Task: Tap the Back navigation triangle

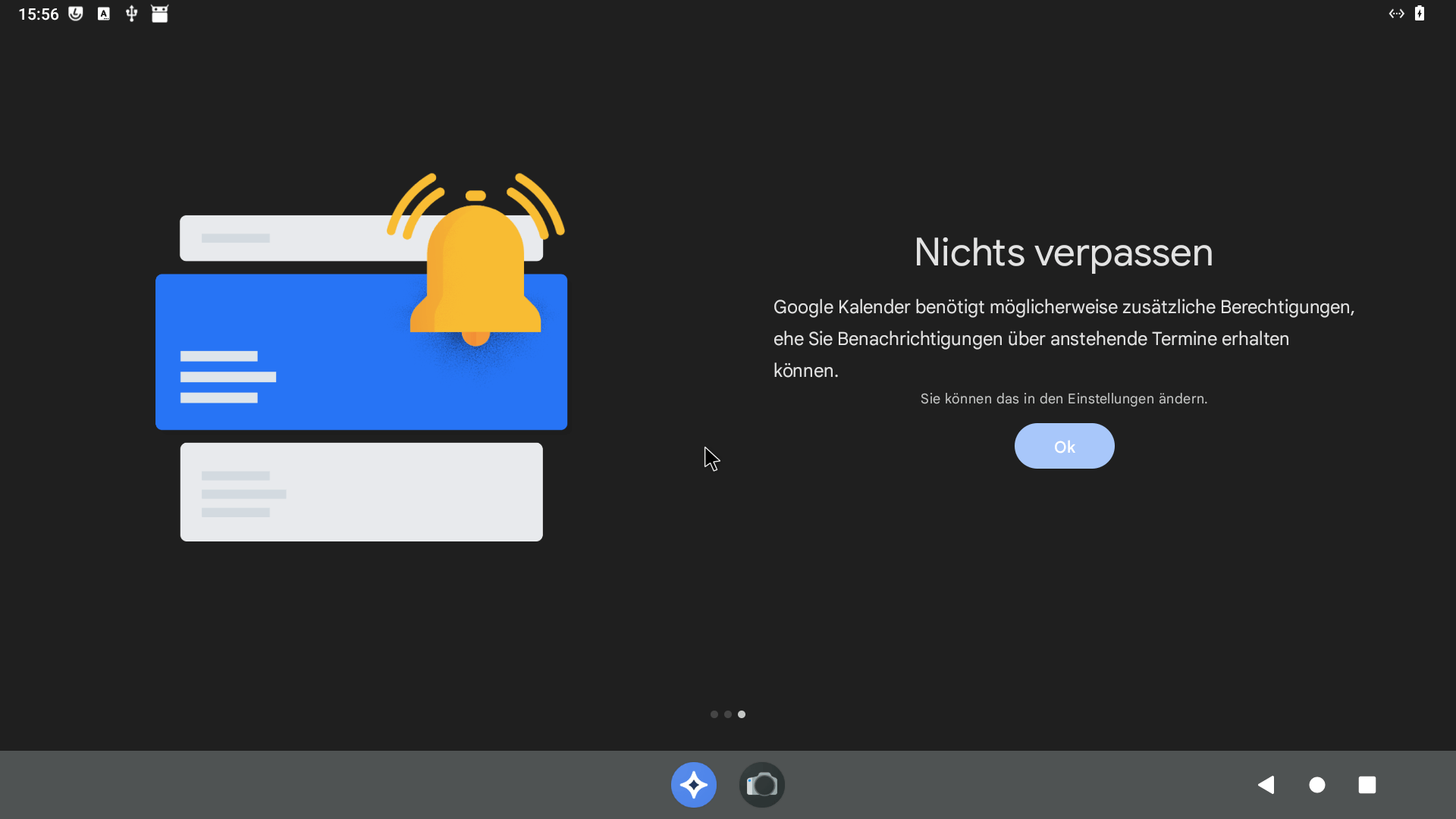Action: [1266, 785]
